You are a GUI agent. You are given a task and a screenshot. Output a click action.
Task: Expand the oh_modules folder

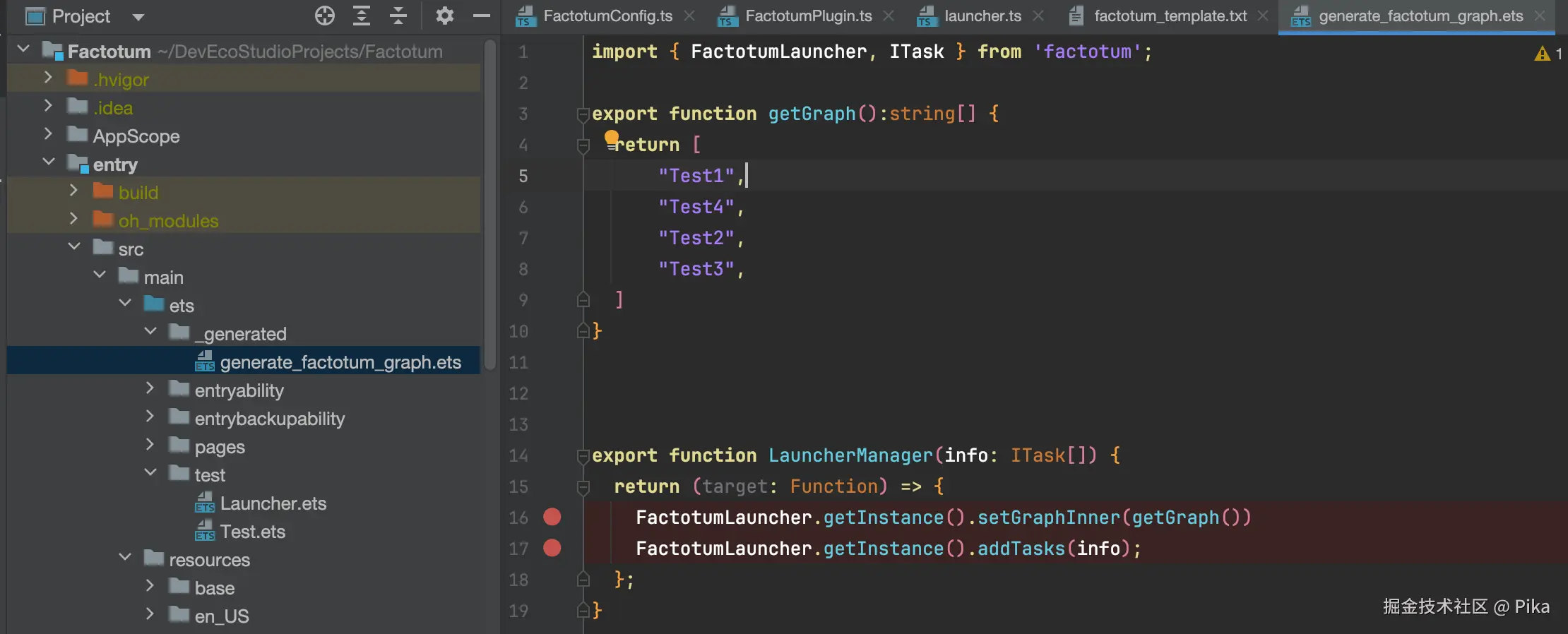point(73,218)
